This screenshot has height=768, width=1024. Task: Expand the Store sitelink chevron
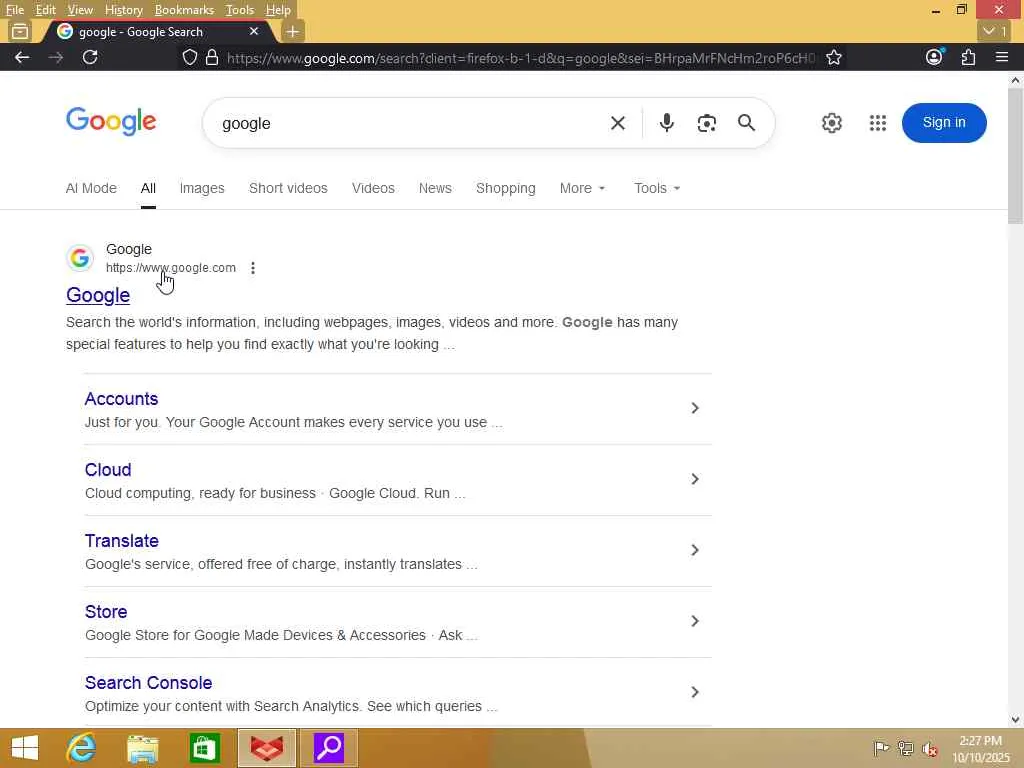[x=695, y=621]
